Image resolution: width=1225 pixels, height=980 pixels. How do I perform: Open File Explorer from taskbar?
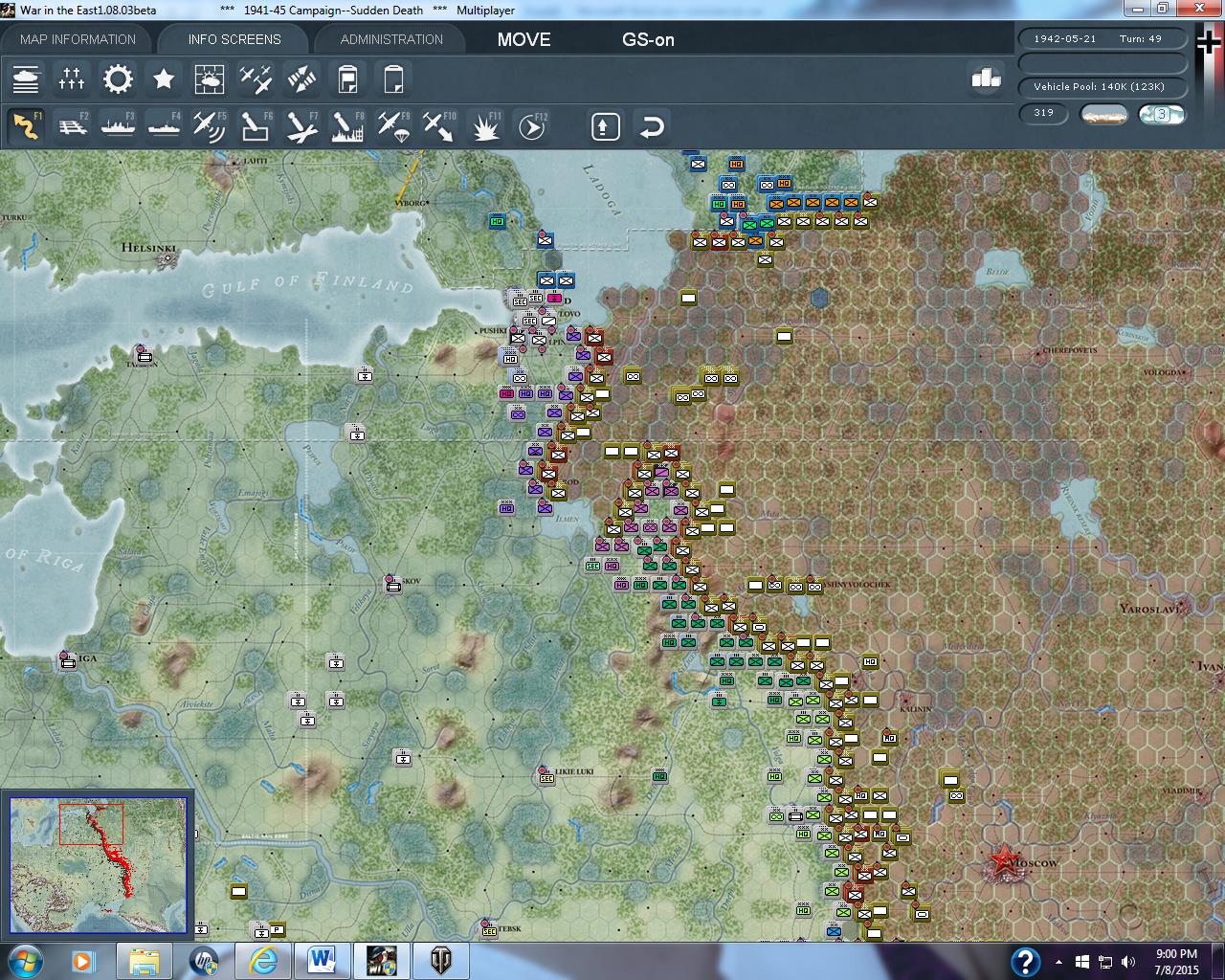(145, 961)
